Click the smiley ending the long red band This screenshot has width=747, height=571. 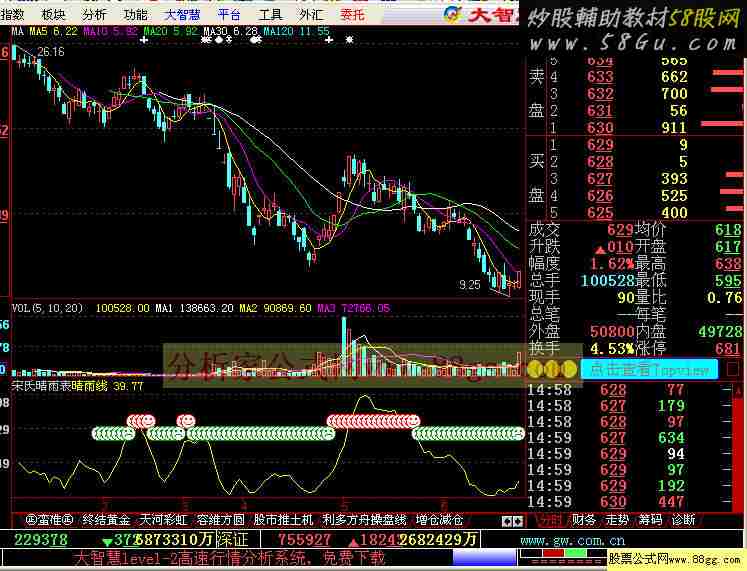tap(413, 421)
